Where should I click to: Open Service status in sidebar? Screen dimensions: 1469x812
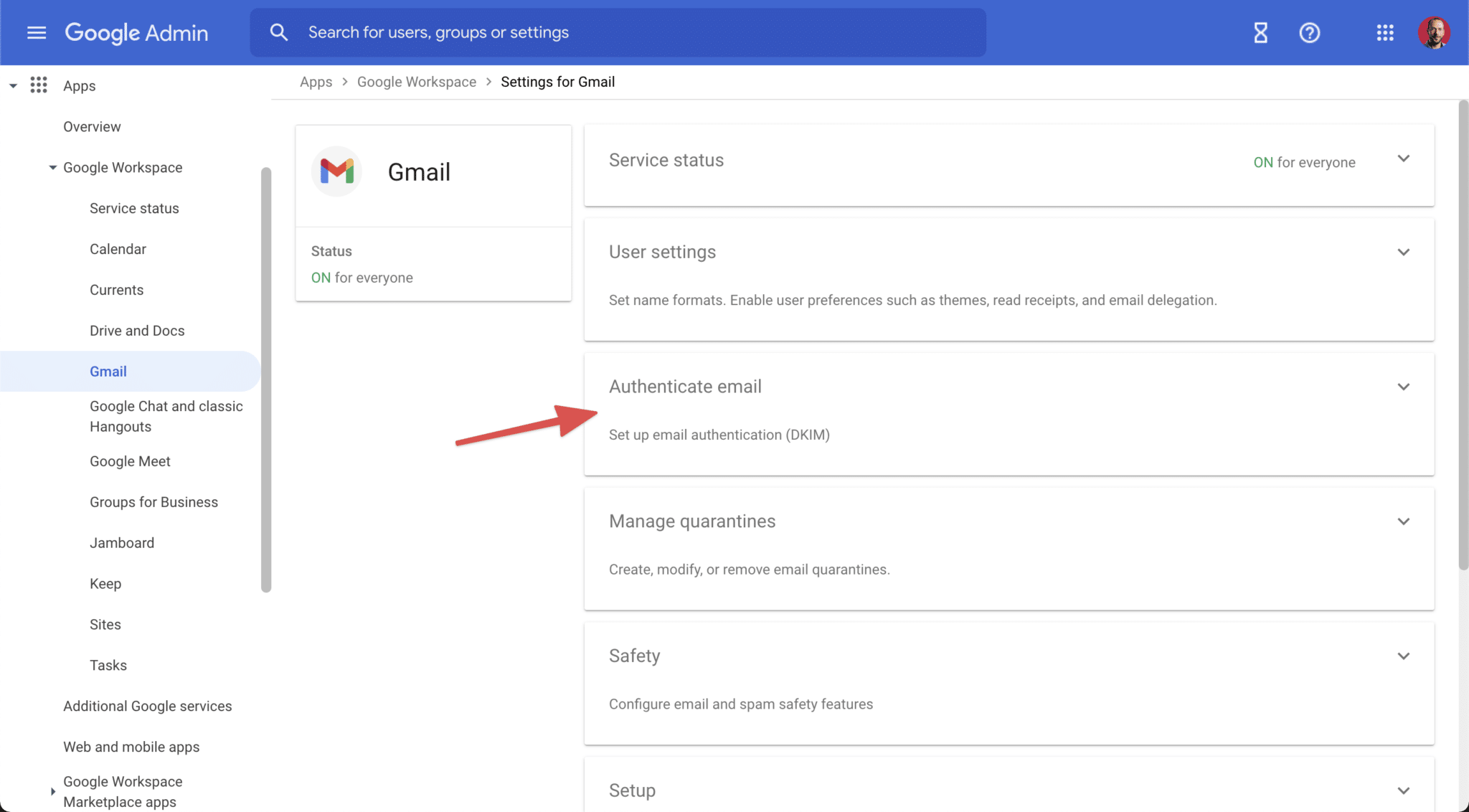coord(134,208)
